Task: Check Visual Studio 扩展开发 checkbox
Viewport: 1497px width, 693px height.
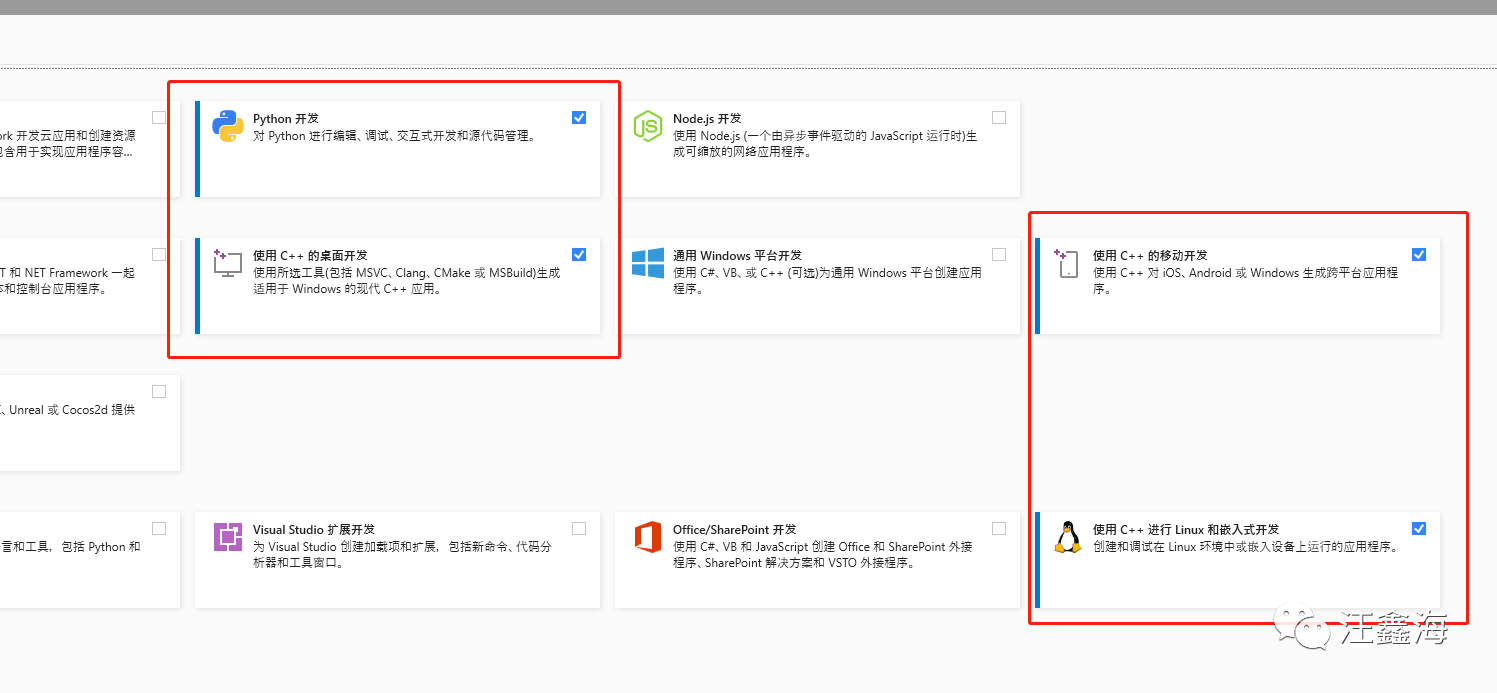Action: pyautogui.click(x=579, y=528)
